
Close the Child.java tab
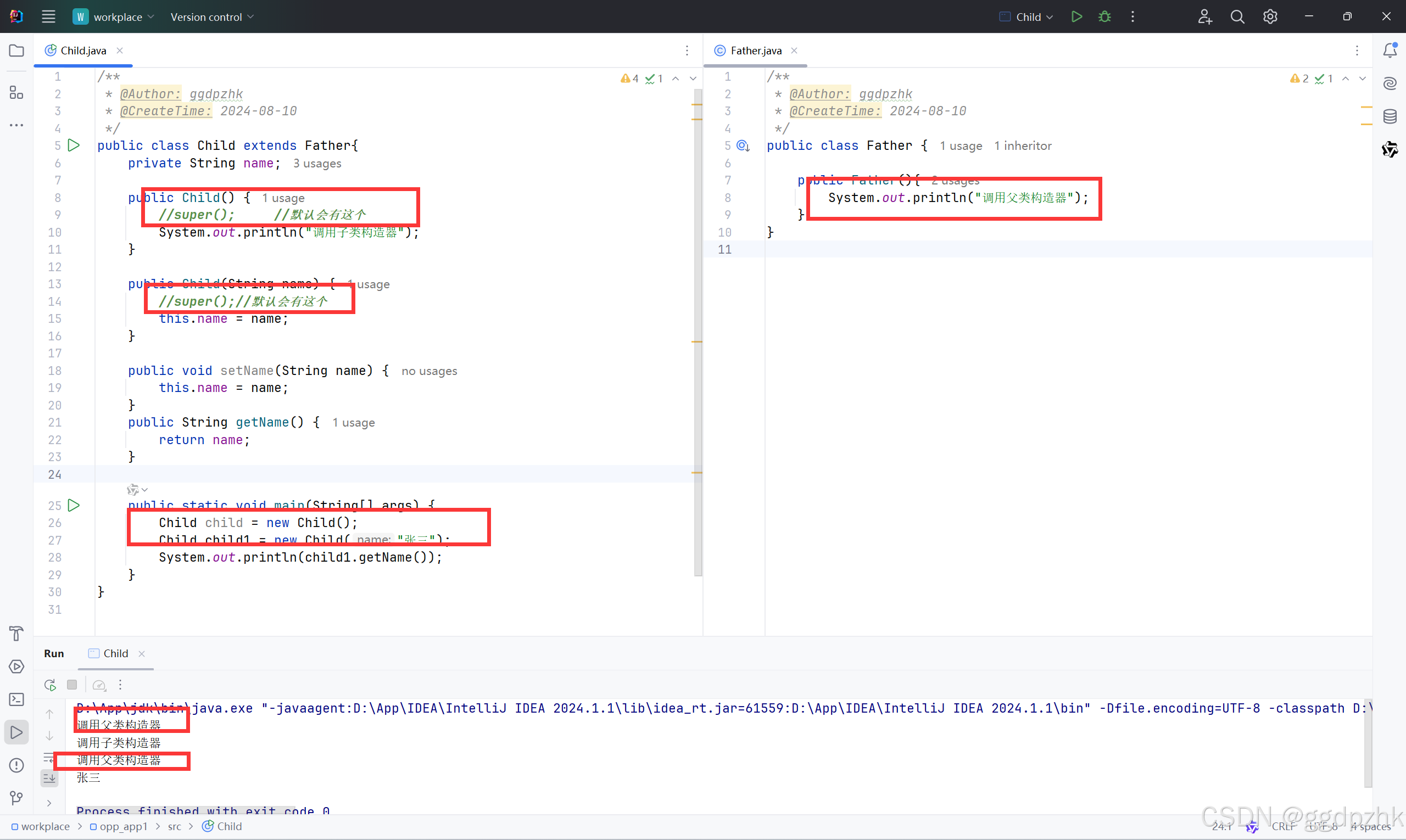[120, 51]
